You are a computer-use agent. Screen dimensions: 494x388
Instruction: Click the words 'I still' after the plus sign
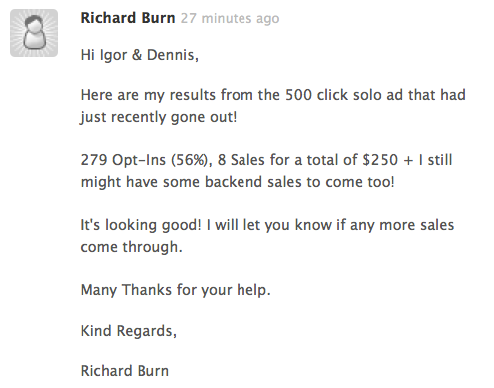[x=436, y=160]
